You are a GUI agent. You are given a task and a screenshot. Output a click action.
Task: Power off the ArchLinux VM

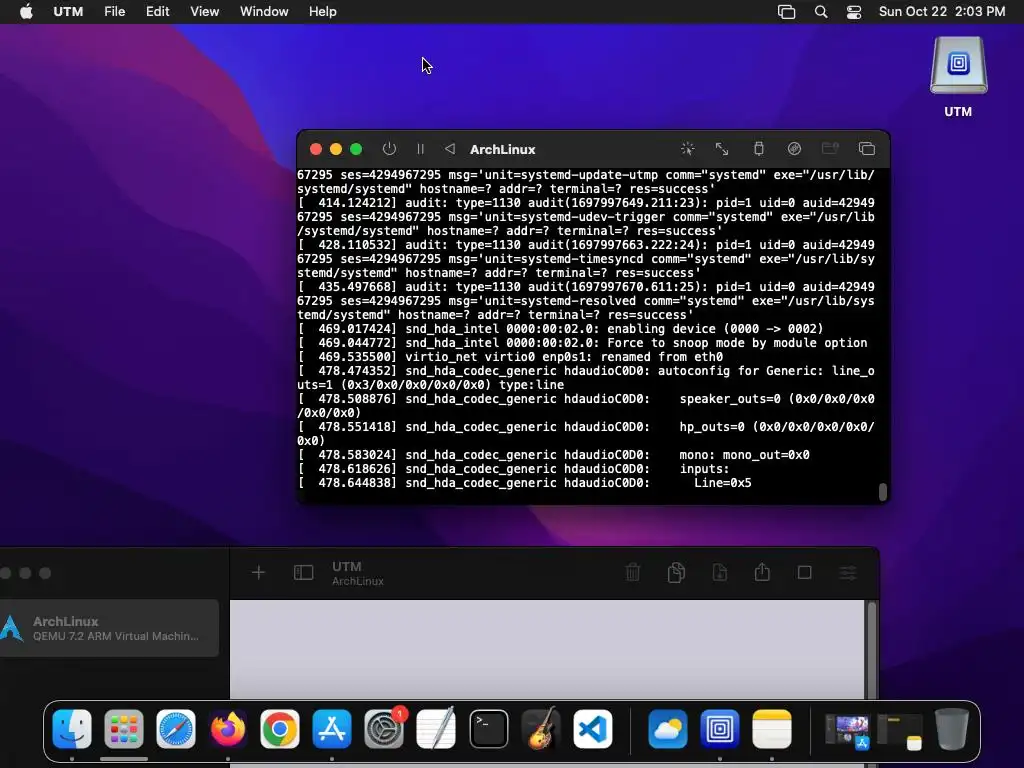[389, 149]
